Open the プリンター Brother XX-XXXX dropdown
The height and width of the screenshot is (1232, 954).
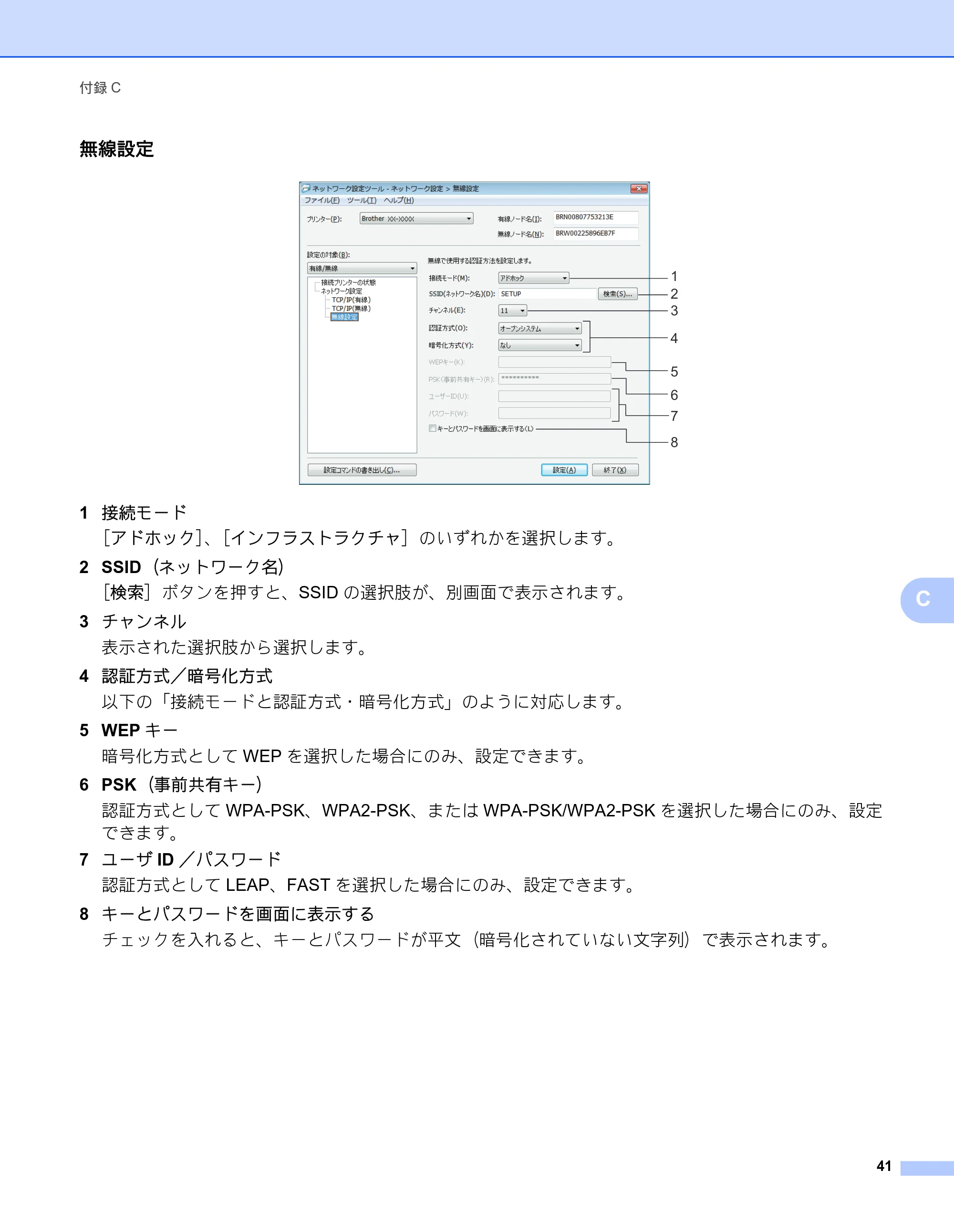point(416,219)
